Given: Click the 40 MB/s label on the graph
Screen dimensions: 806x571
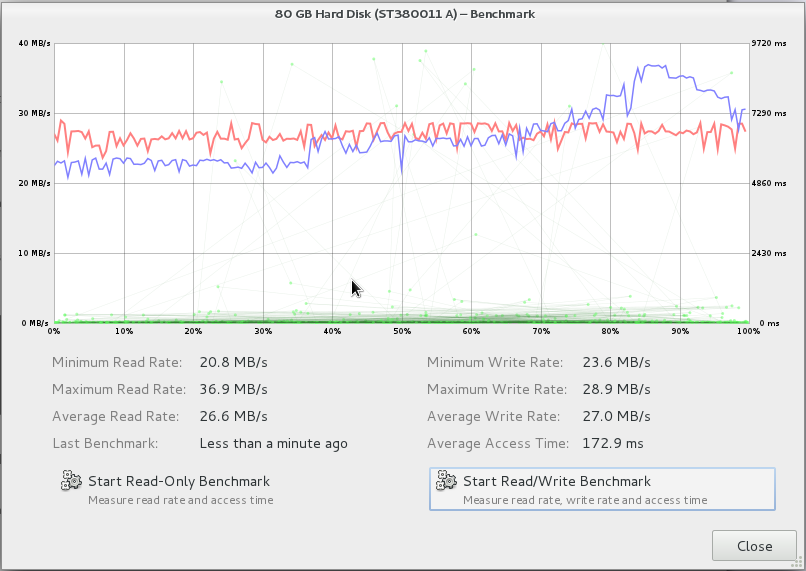Looking at the screenshot, I should click(34, 43).
